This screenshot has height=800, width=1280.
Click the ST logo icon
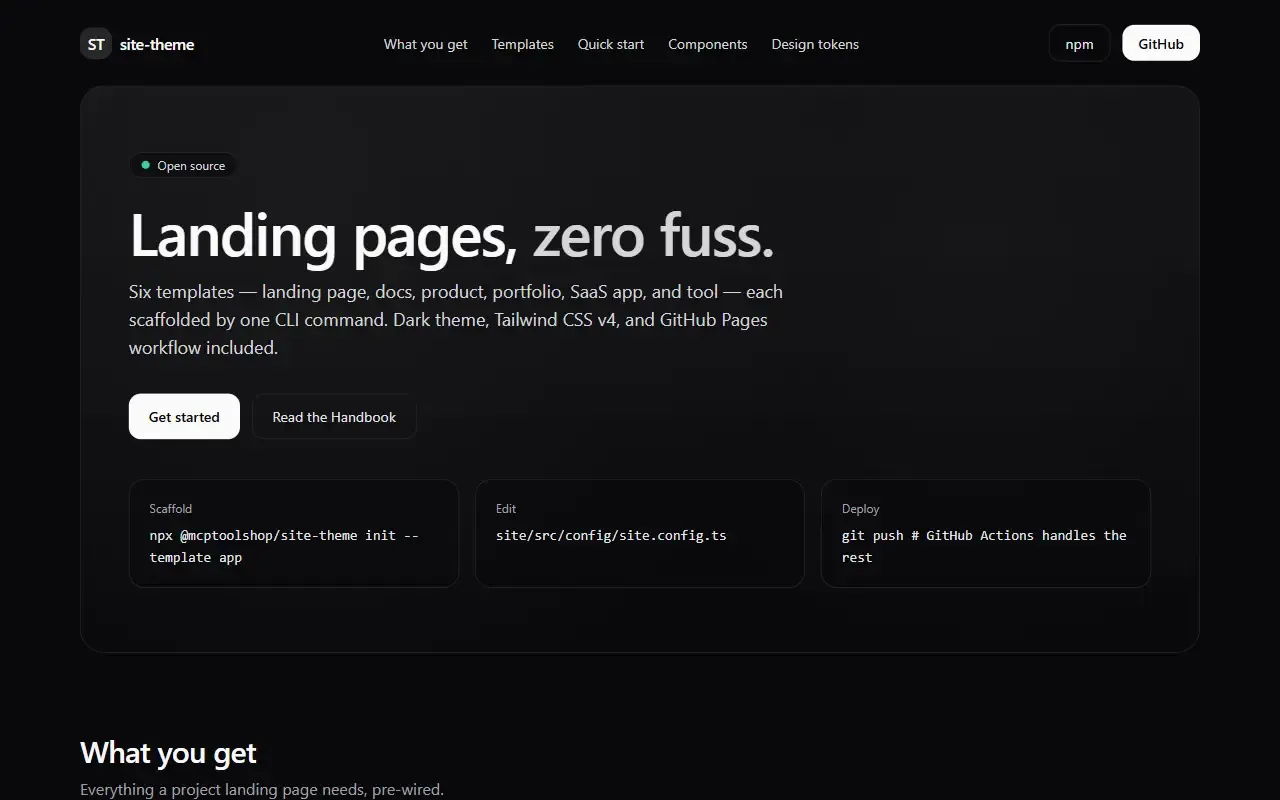point(96,44)
